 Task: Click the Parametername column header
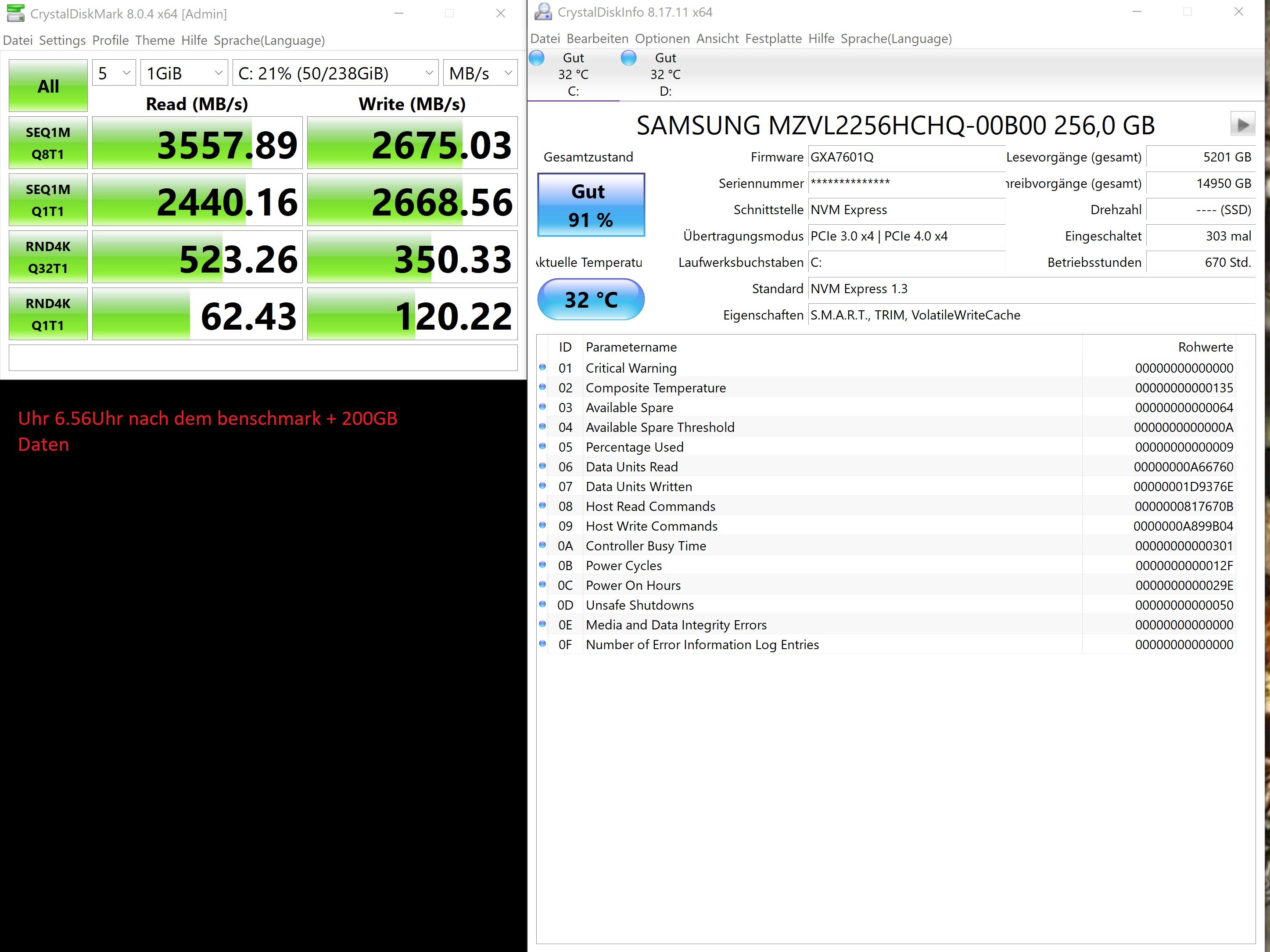coord(832,347)
